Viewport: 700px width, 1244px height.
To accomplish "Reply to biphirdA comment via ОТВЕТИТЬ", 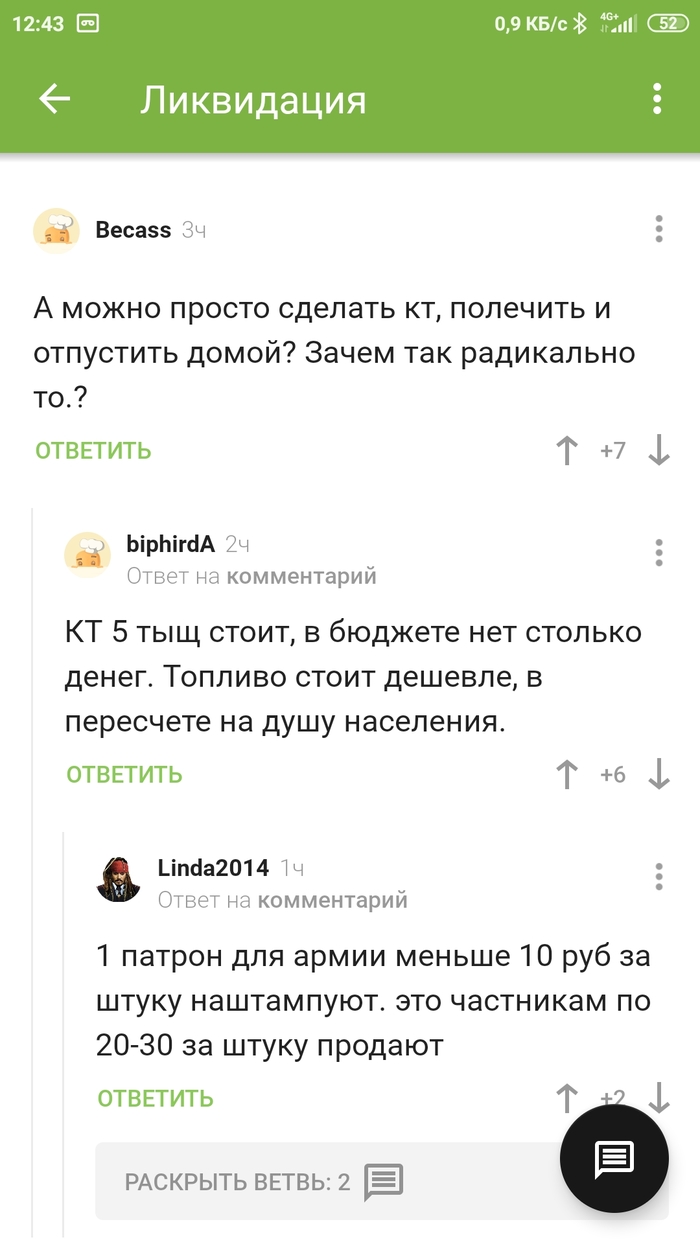I will tap(125, 775).
